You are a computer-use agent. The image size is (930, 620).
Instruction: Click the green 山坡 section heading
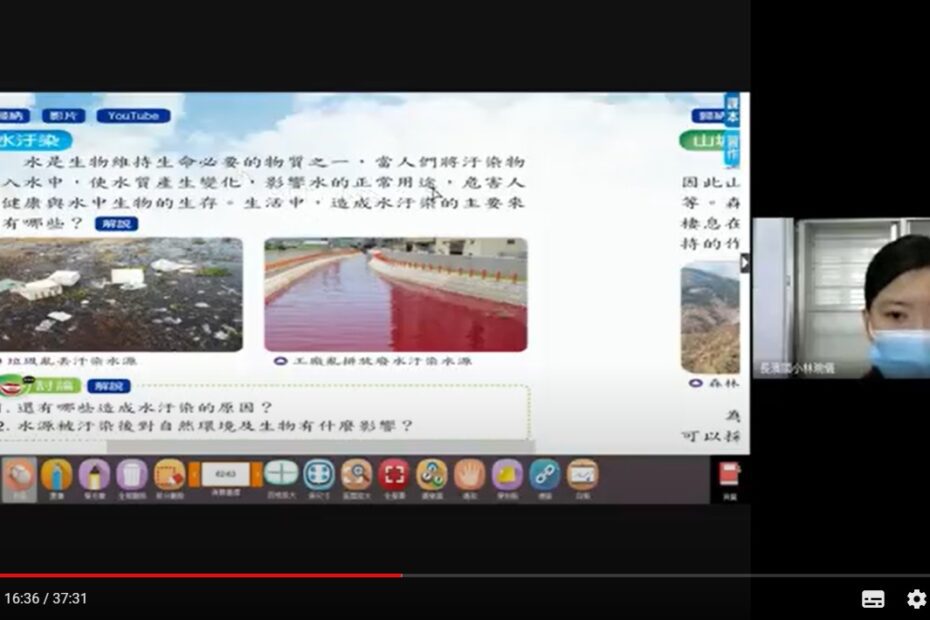point(704,141)
